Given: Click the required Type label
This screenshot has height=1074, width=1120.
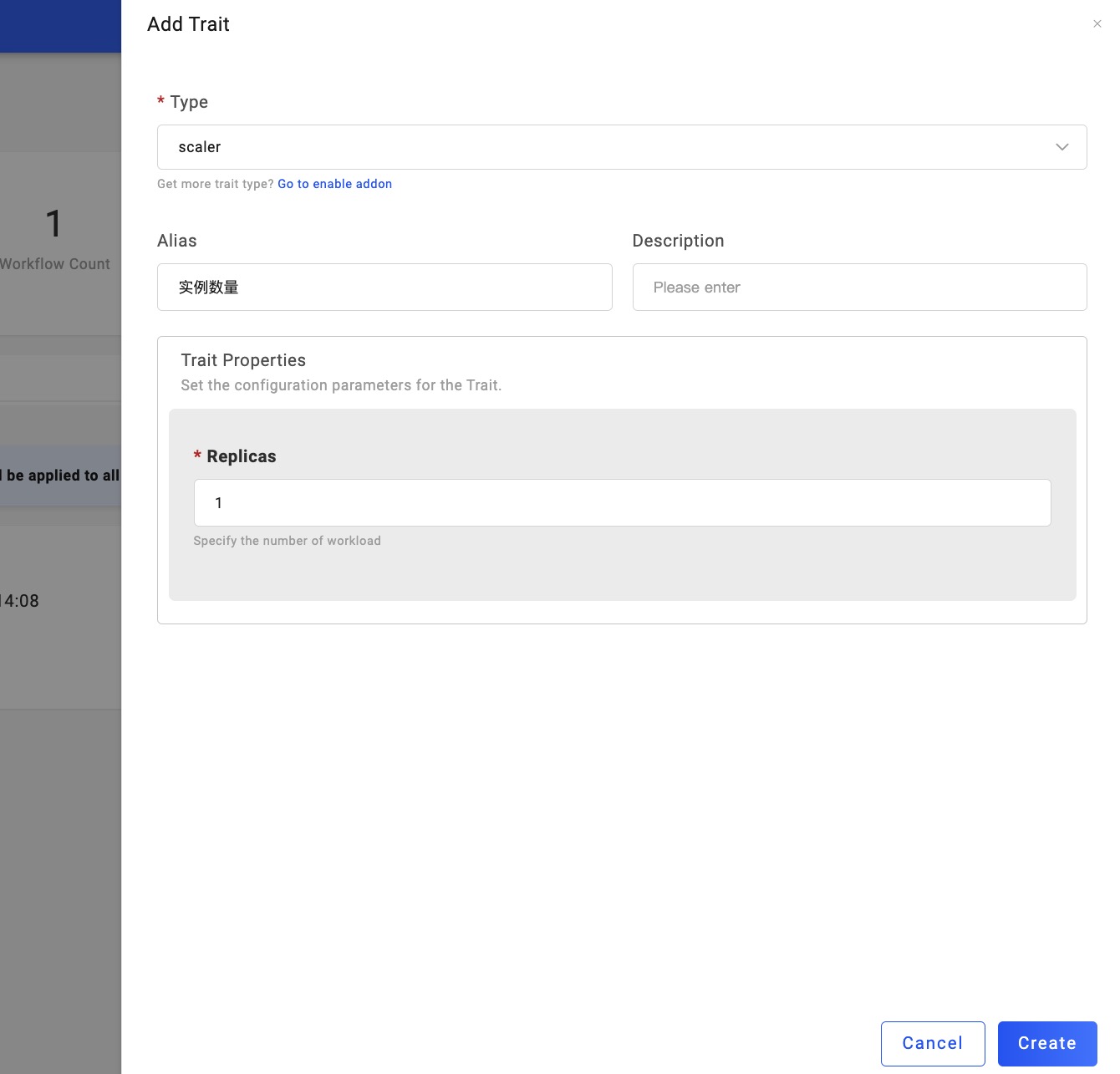Looking at the screenshot, I should pos(189,102).
